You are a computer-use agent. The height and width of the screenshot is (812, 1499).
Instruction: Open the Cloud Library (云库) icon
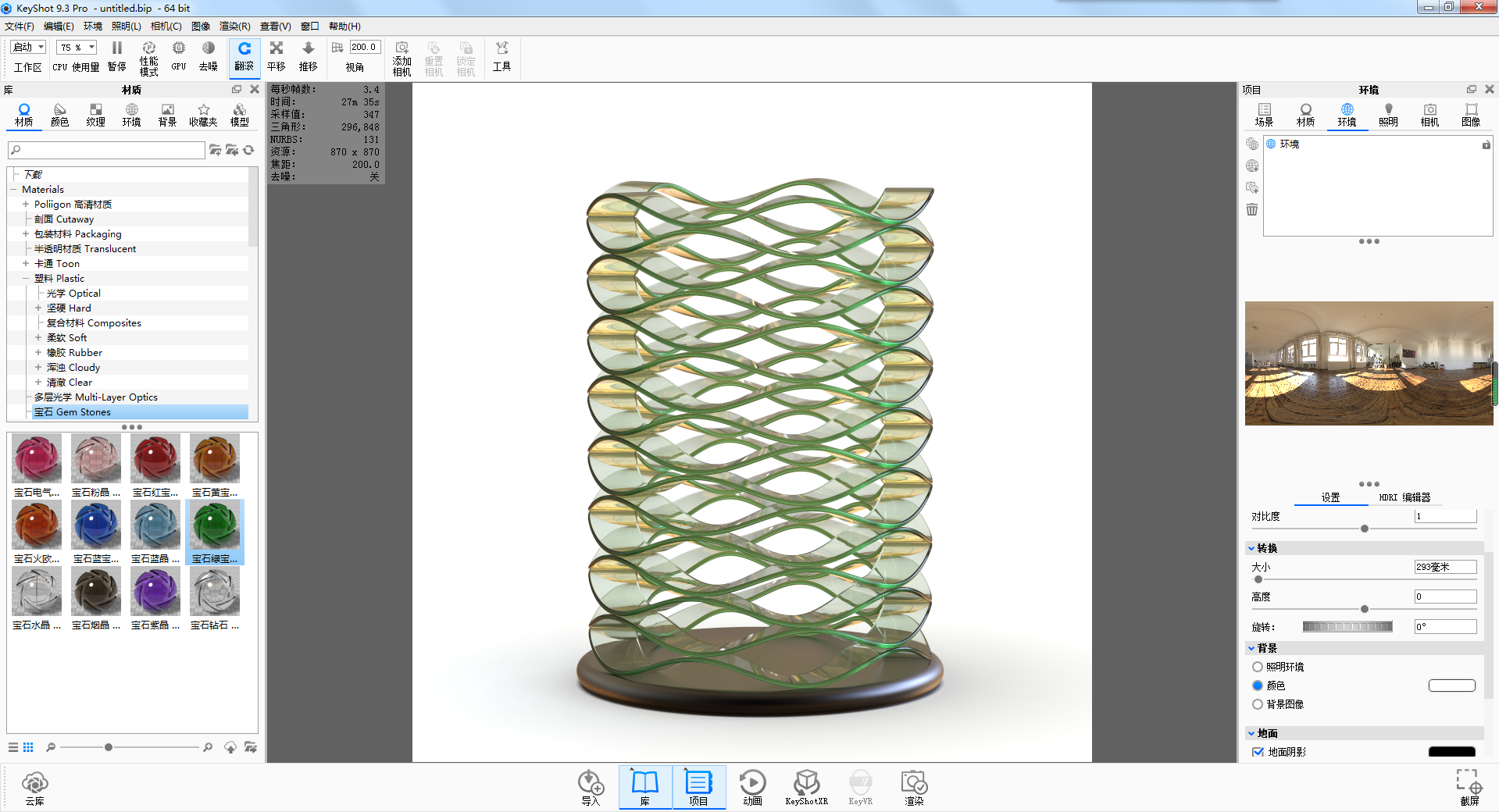(x=35, y=788)
